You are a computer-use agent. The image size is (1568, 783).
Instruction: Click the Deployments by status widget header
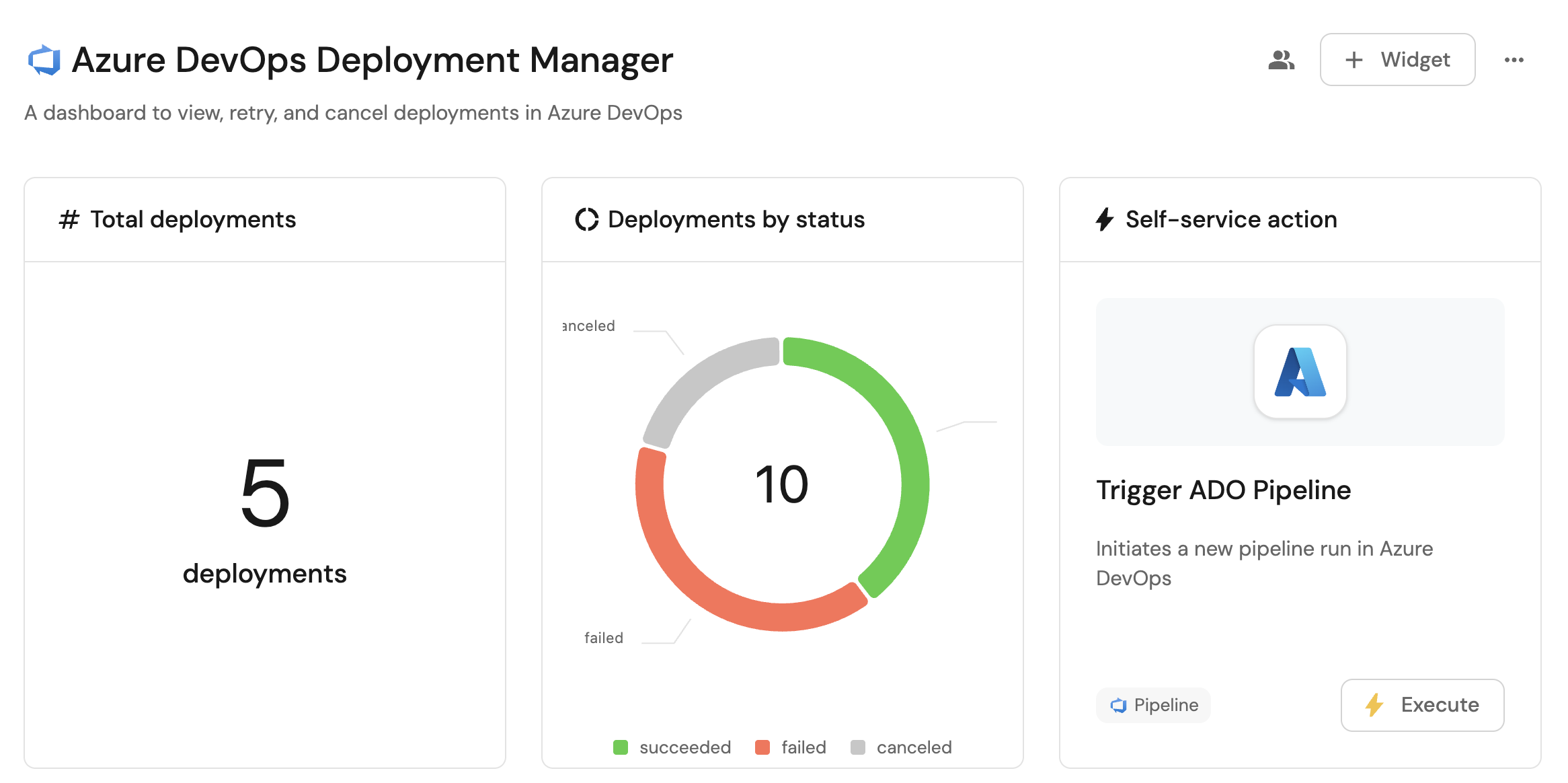tap(736, 219)
